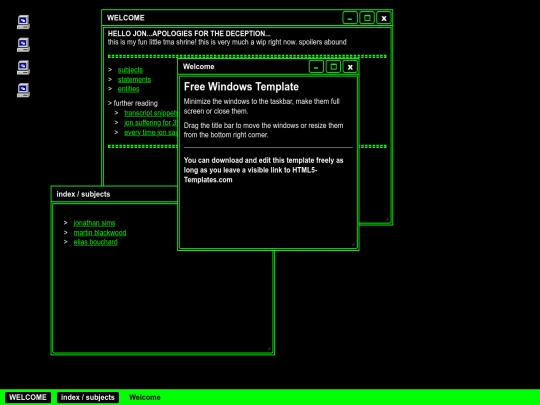This screenshot has width=540, height=405.
Task: Click the front Welcome window title text
Action: (198, 66)
